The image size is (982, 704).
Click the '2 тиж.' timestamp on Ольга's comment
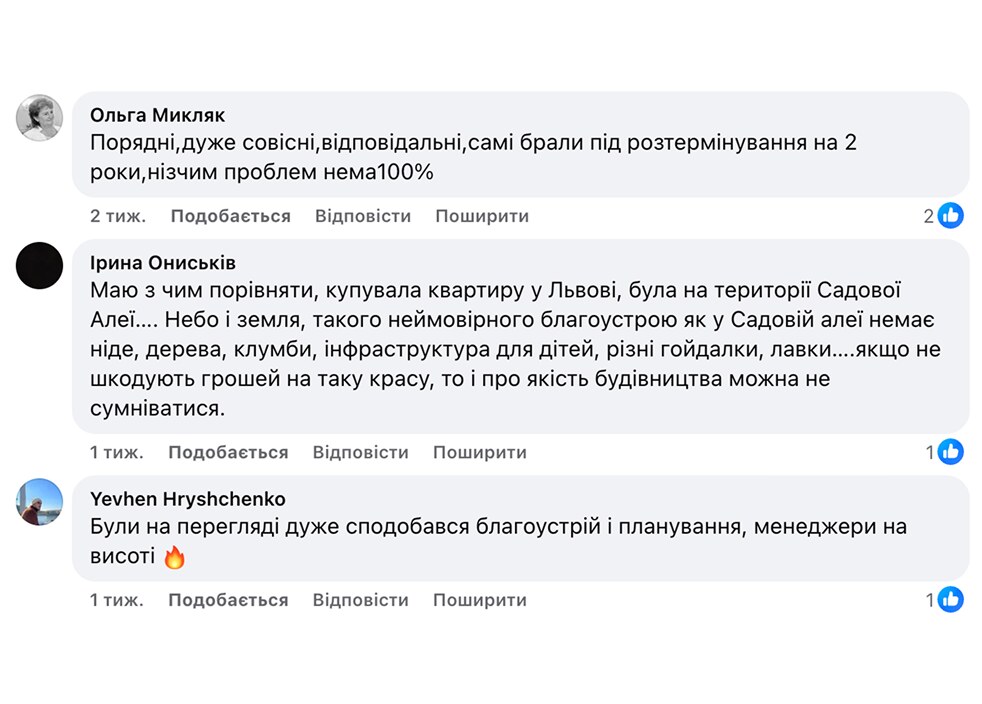118,216
